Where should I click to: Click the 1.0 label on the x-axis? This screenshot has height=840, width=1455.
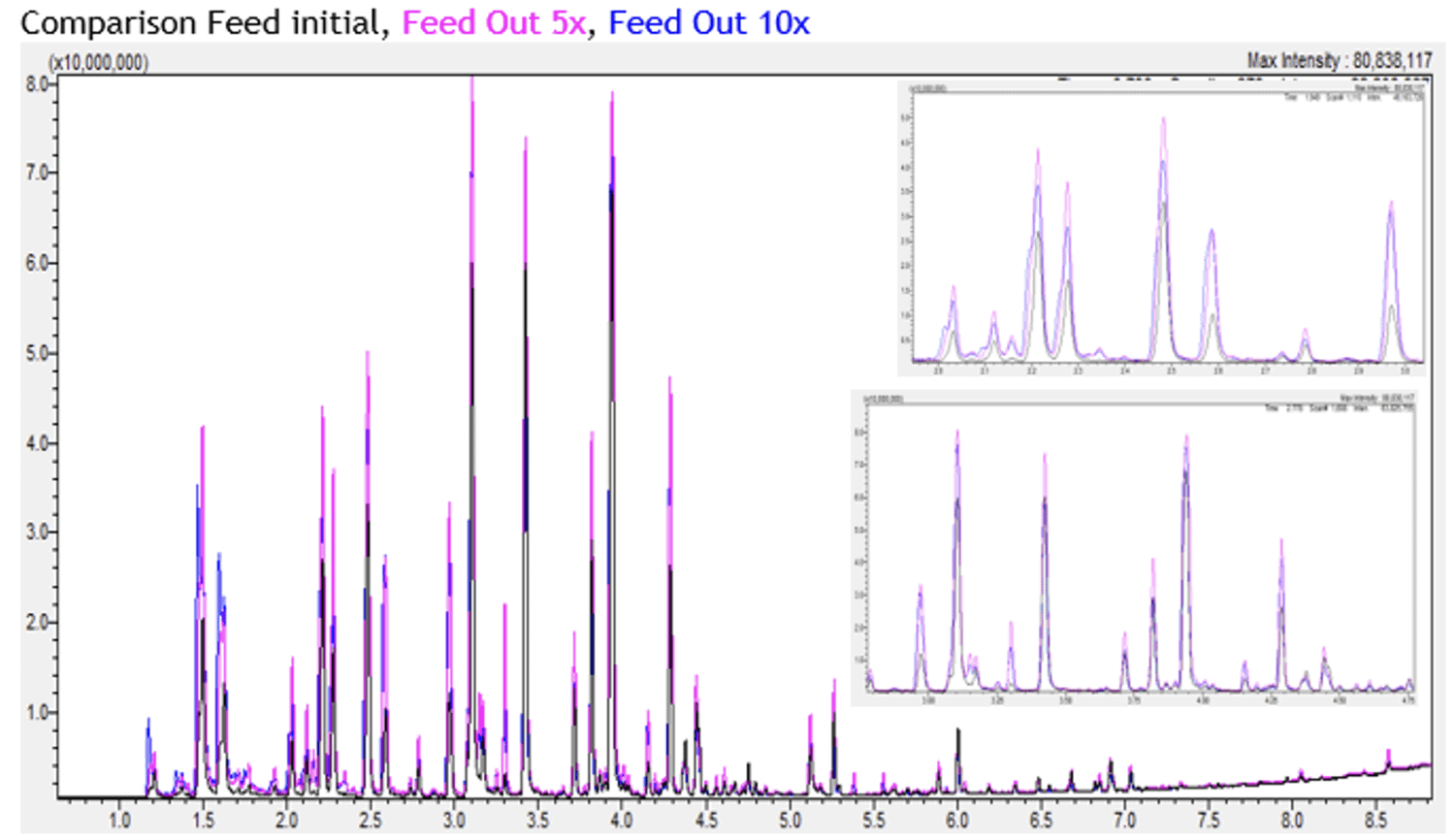[119, 821]
